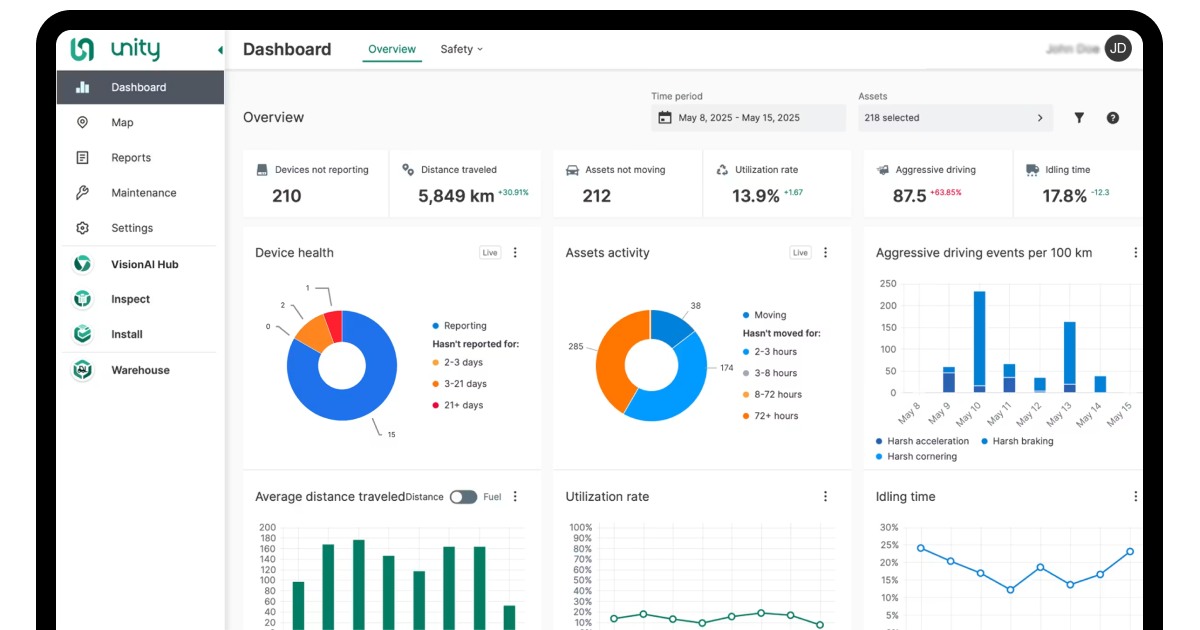Click Live badge on Assets activity
This screenshot has height=630, width=1200.
pos(800,253)
